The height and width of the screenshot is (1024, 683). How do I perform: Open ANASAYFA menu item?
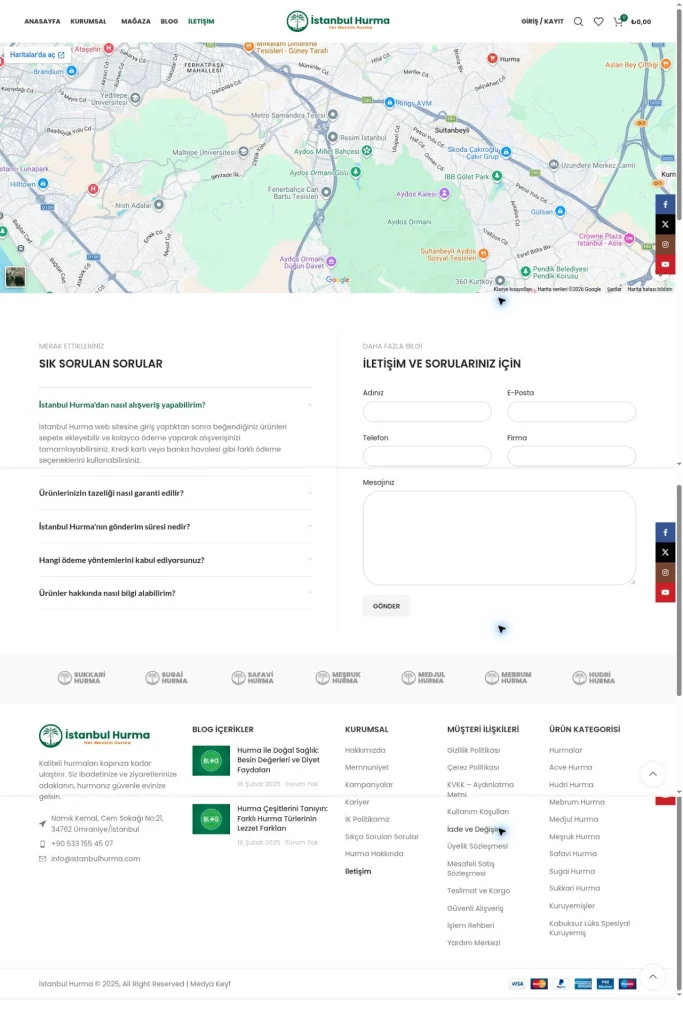click(42, 22)
